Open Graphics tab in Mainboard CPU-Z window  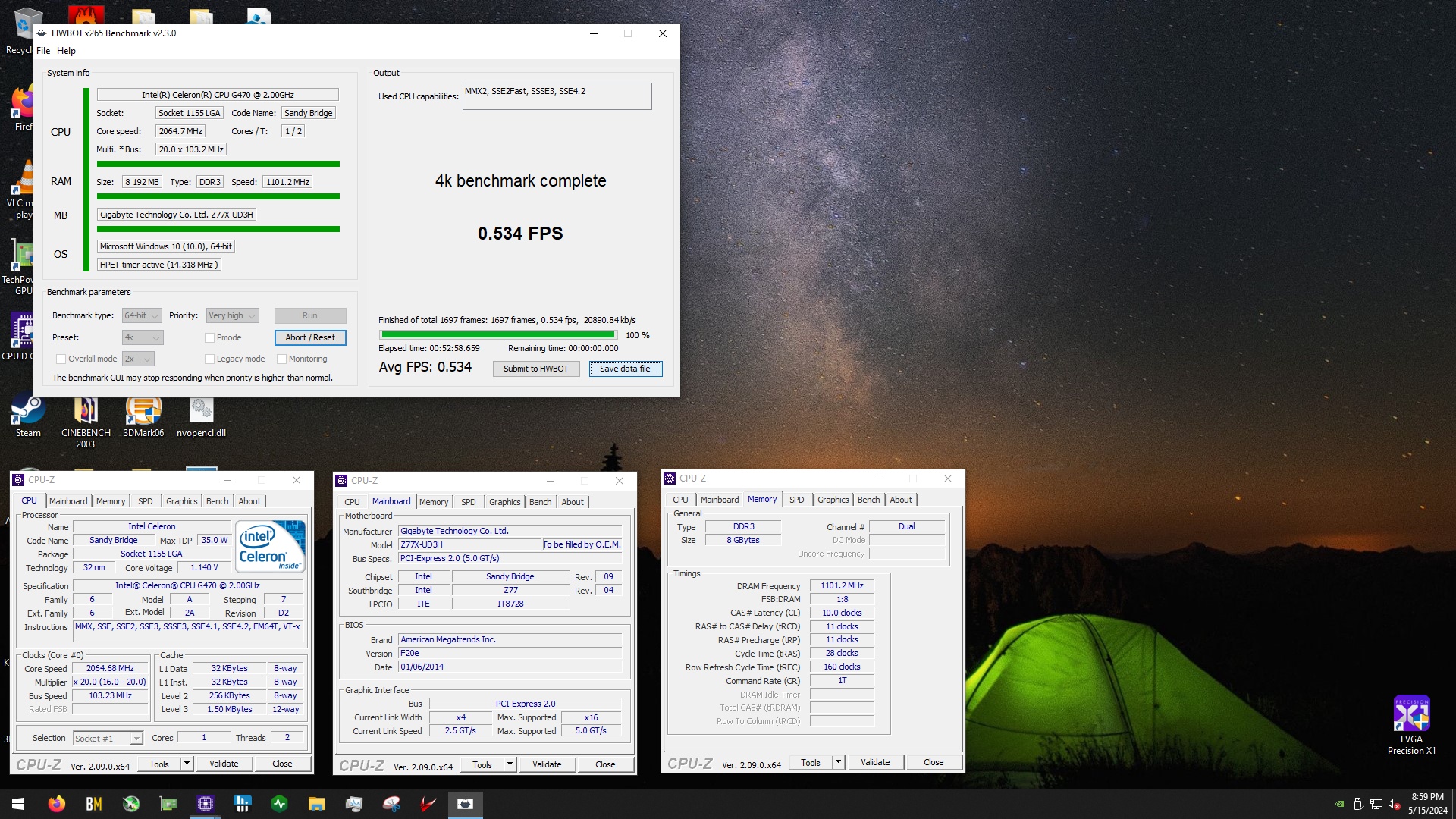tap(504, 503)
